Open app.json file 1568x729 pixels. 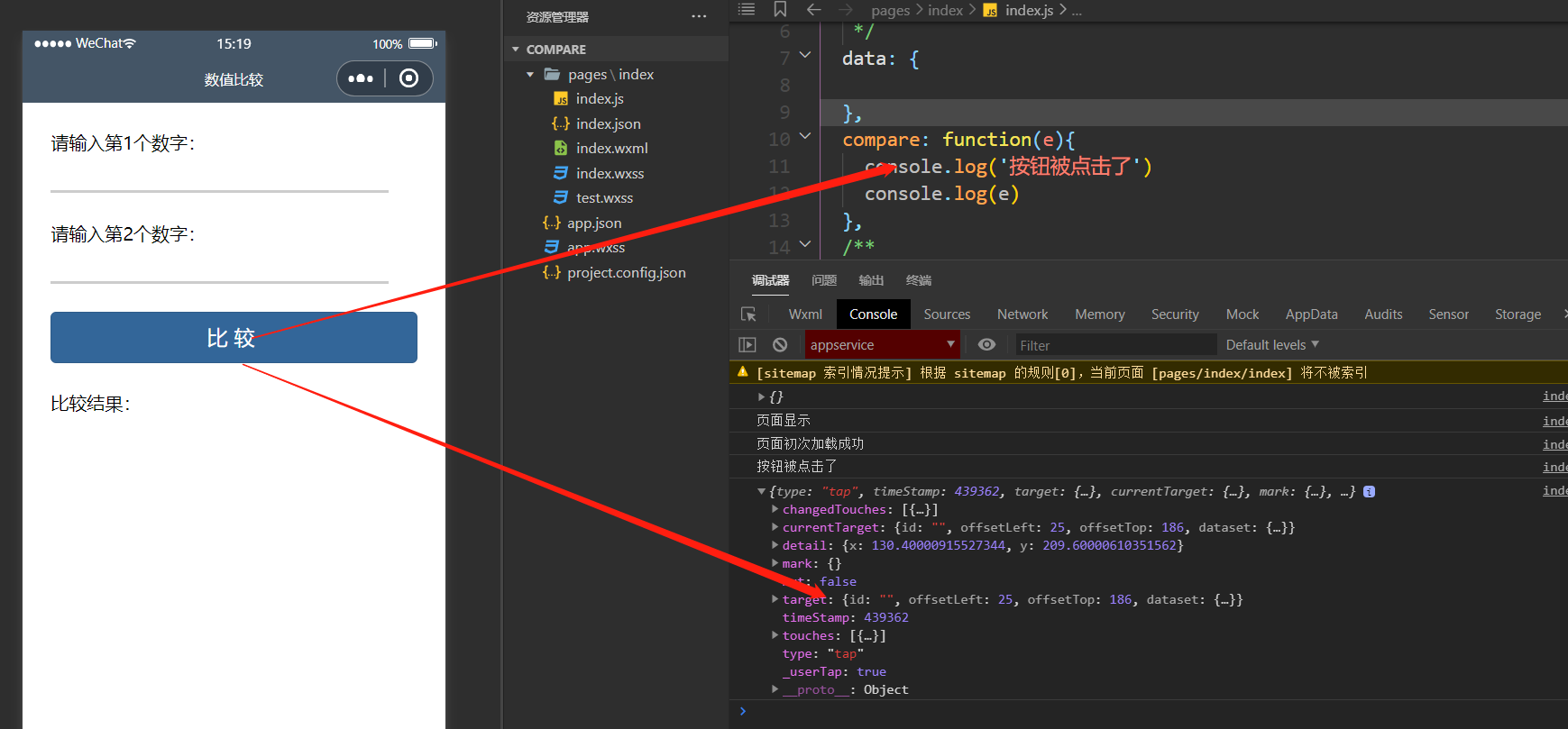point(593,223)
